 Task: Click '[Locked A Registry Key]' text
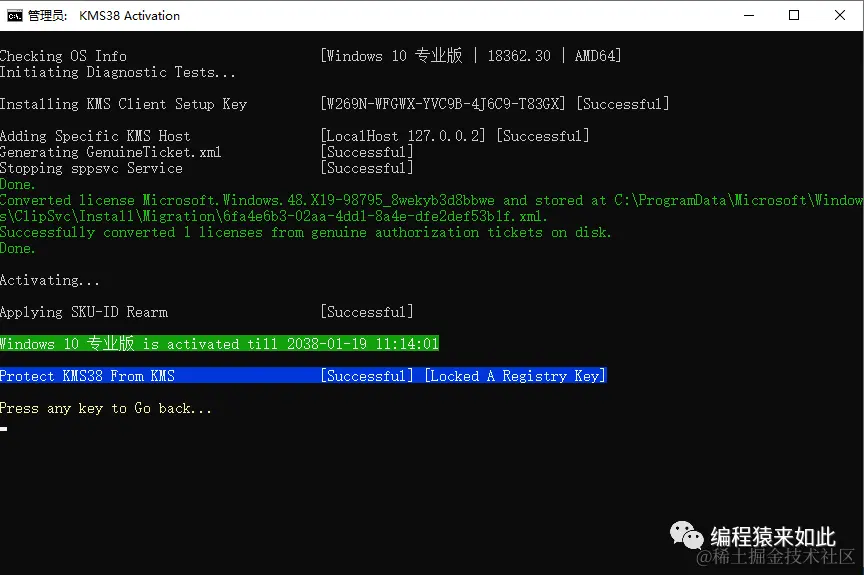point(515,376)
